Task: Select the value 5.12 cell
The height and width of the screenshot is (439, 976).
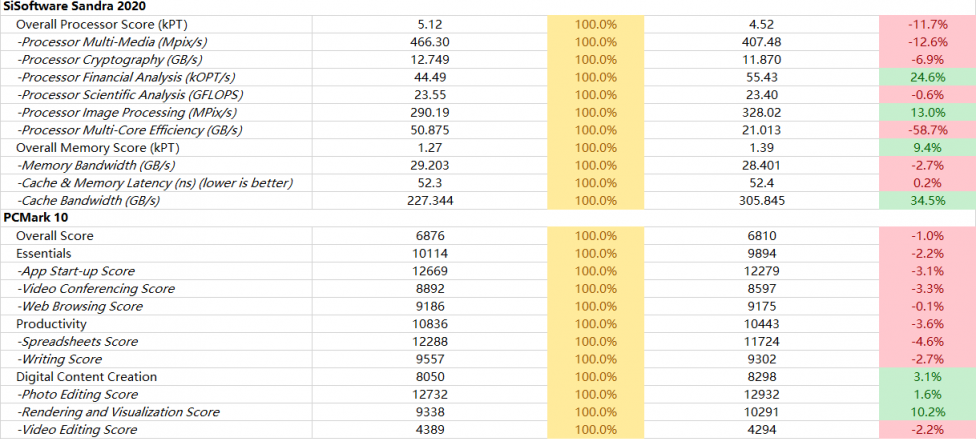Action: [x=430, y=25]
